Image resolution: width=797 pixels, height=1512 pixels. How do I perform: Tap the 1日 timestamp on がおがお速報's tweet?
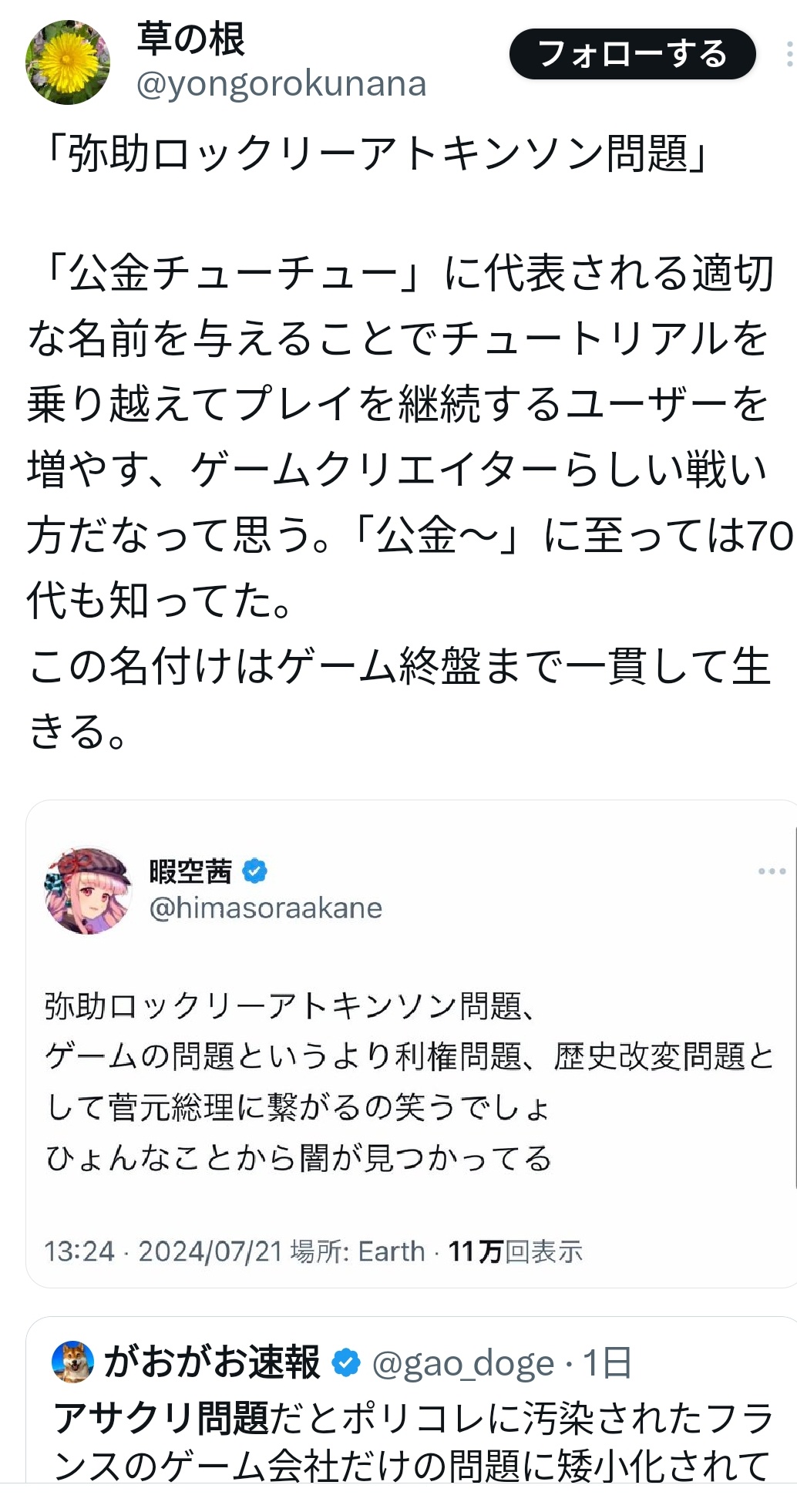607,1363
